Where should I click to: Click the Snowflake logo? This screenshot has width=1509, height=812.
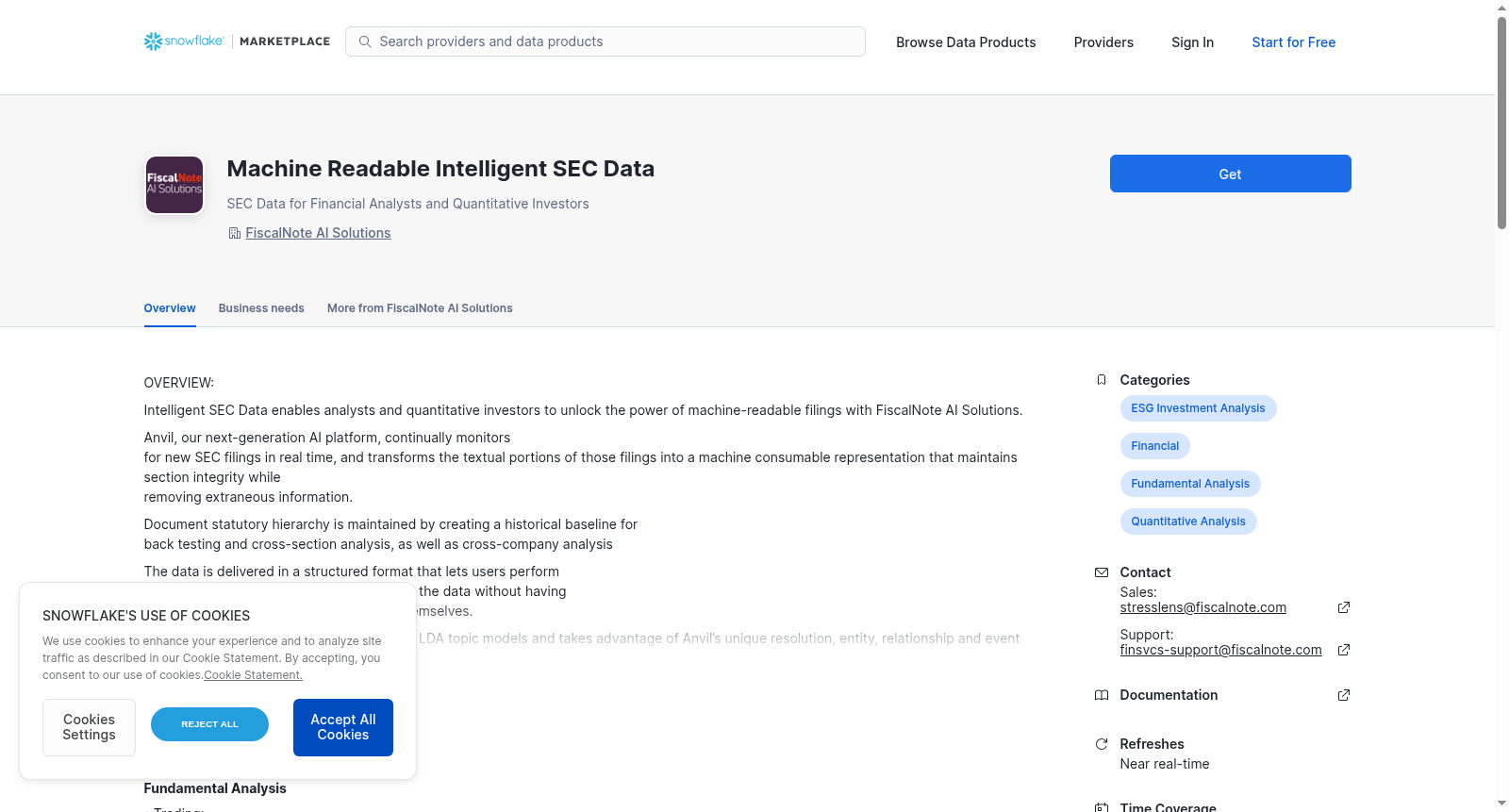point(184,41)
